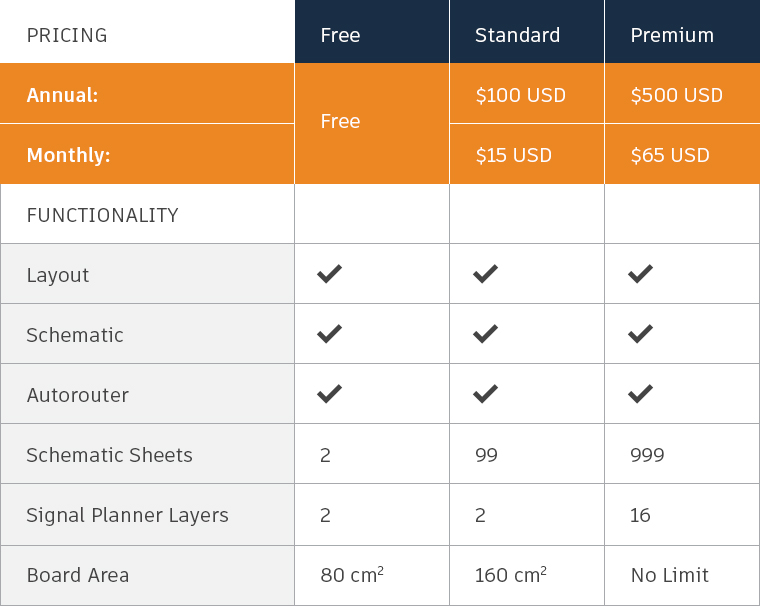This screenshot has width=760, height=606.
Task: Click the Board Area row label
Action: click(x=78, y=575)
